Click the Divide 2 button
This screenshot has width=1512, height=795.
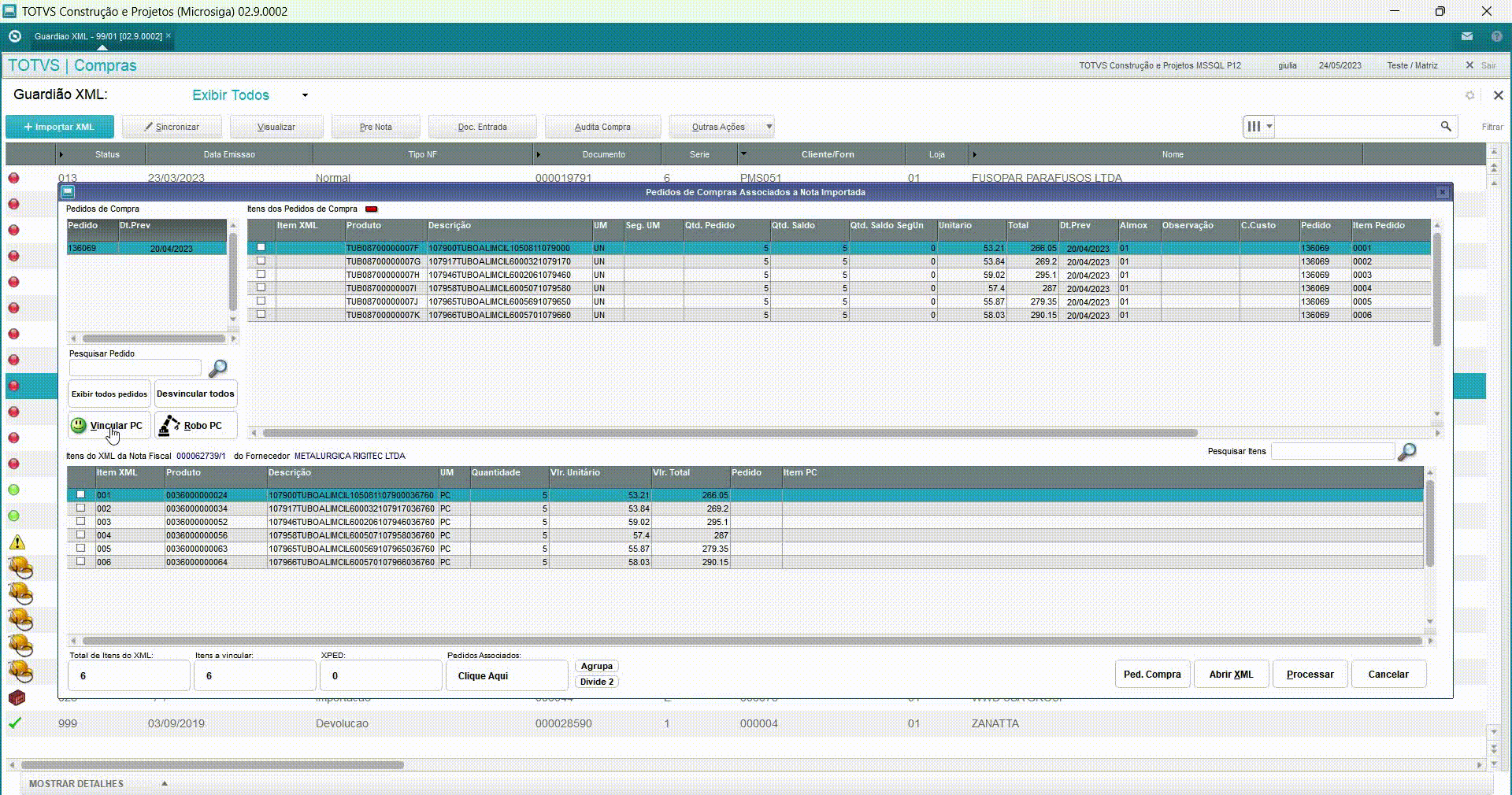click(x=596, y=682)
